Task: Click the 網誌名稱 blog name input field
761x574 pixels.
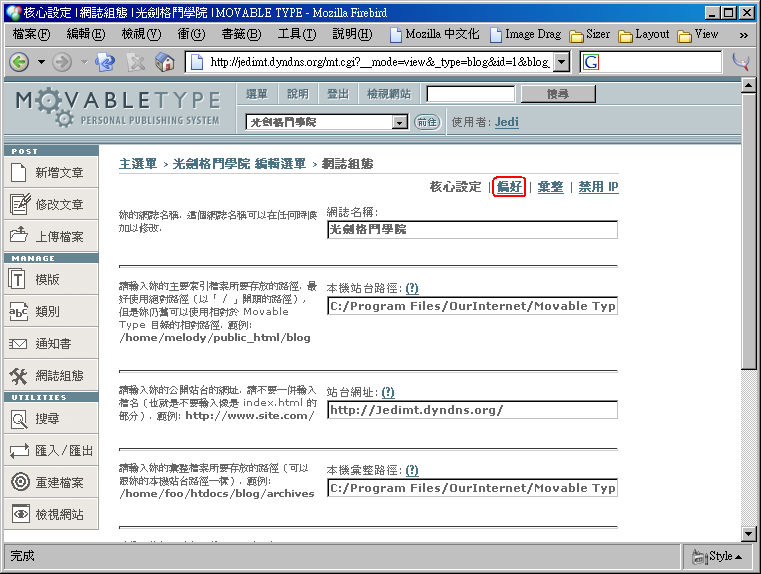Action: [472, 230]
